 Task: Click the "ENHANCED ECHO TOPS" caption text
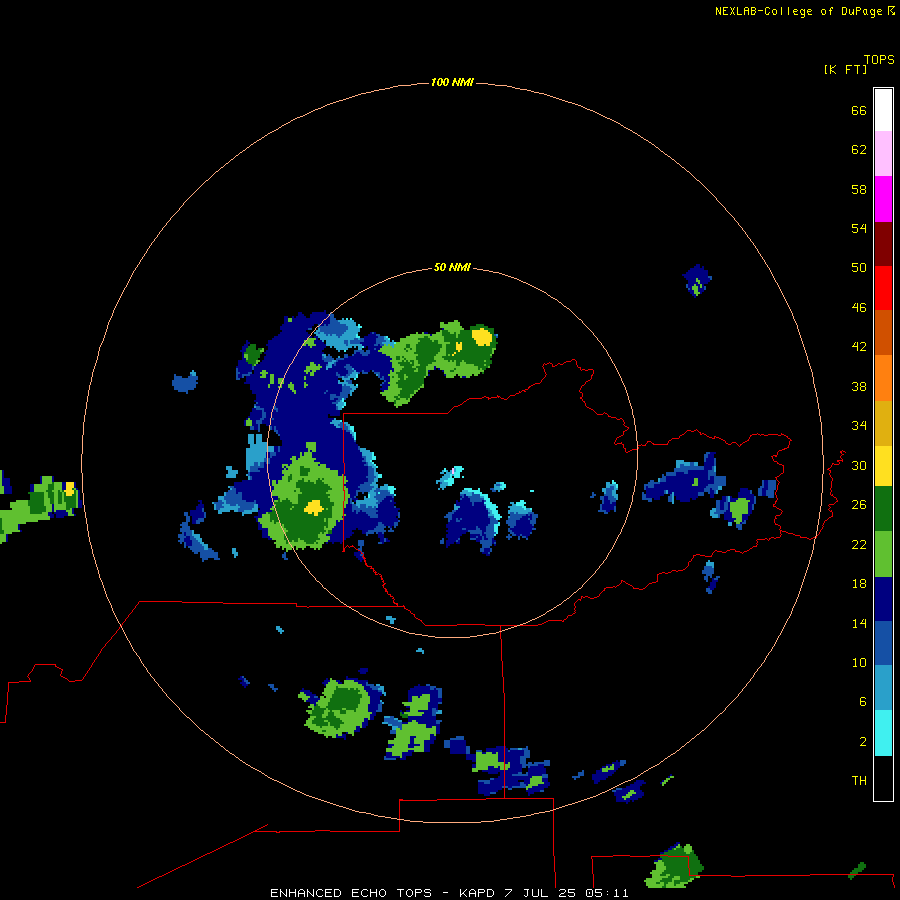point(351,893)
